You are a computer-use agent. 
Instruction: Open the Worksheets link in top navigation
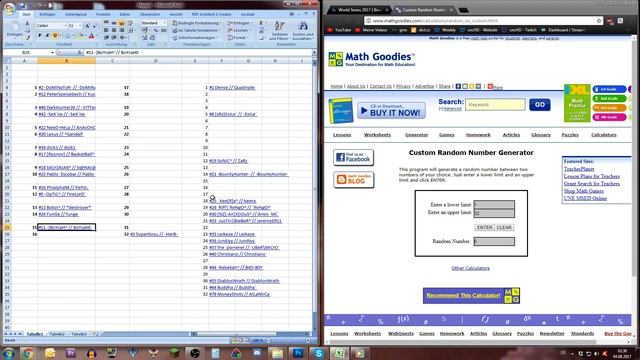(377, 135)
